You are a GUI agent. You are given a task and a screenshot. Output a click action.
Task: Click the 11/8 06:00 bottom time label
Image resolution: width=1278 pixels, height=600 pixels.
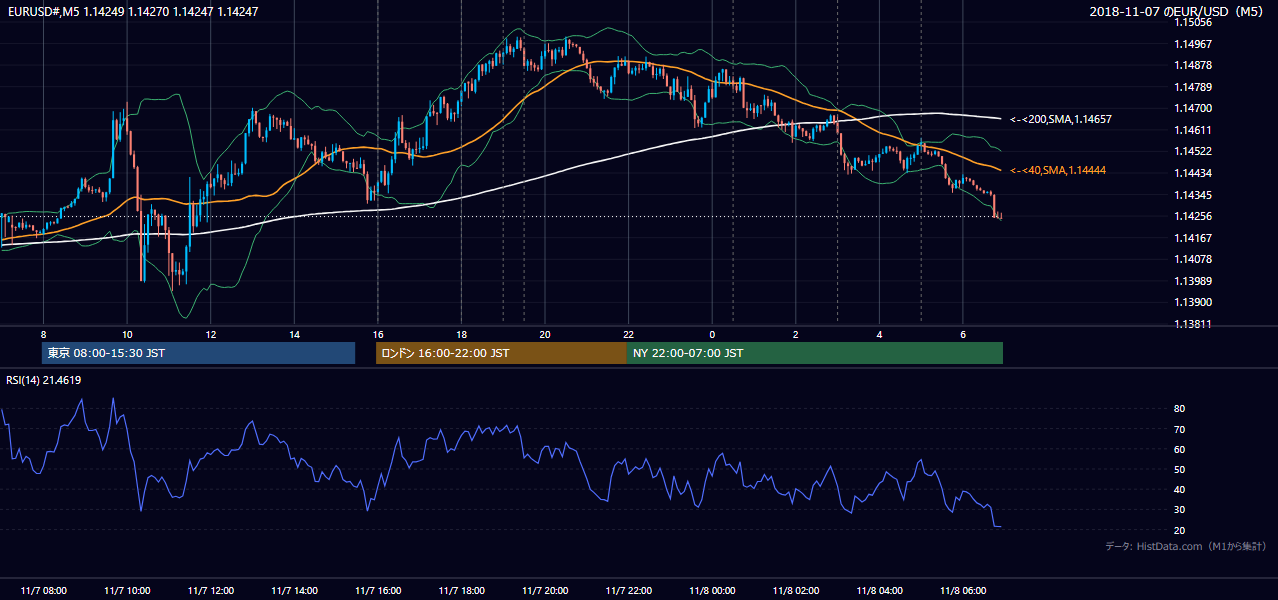click(x=962, y=590)
